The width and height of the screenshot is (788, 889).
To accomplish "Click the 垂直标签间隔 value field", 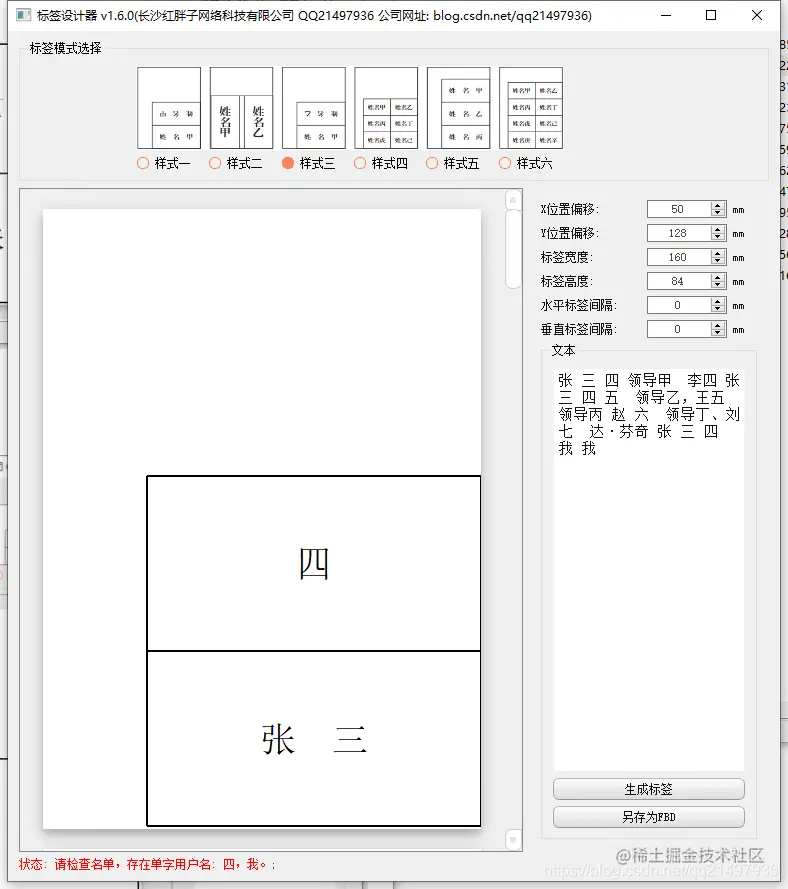I will tap(679, 329).
